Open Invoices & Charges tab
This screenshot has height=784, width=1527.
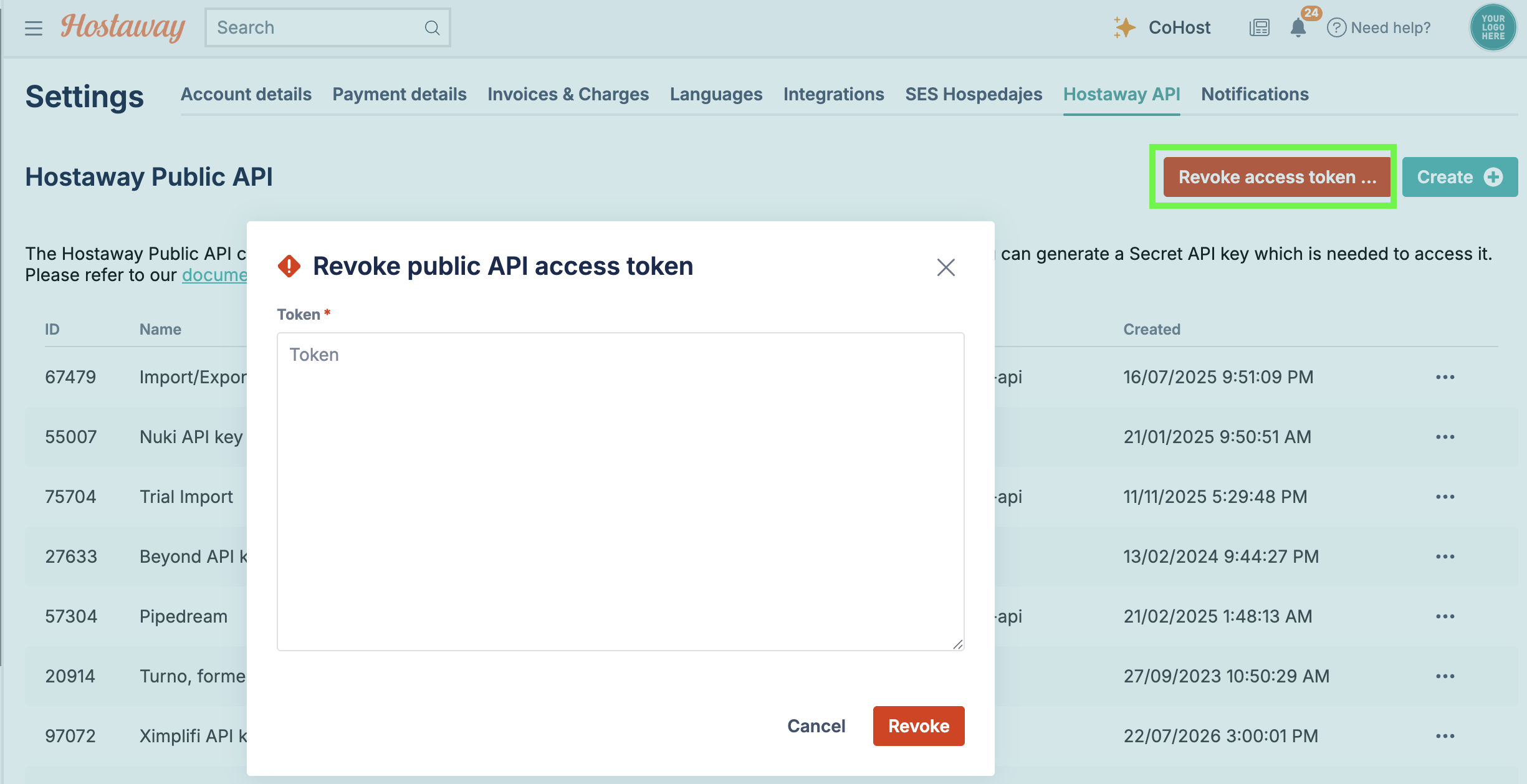(568, 94)
